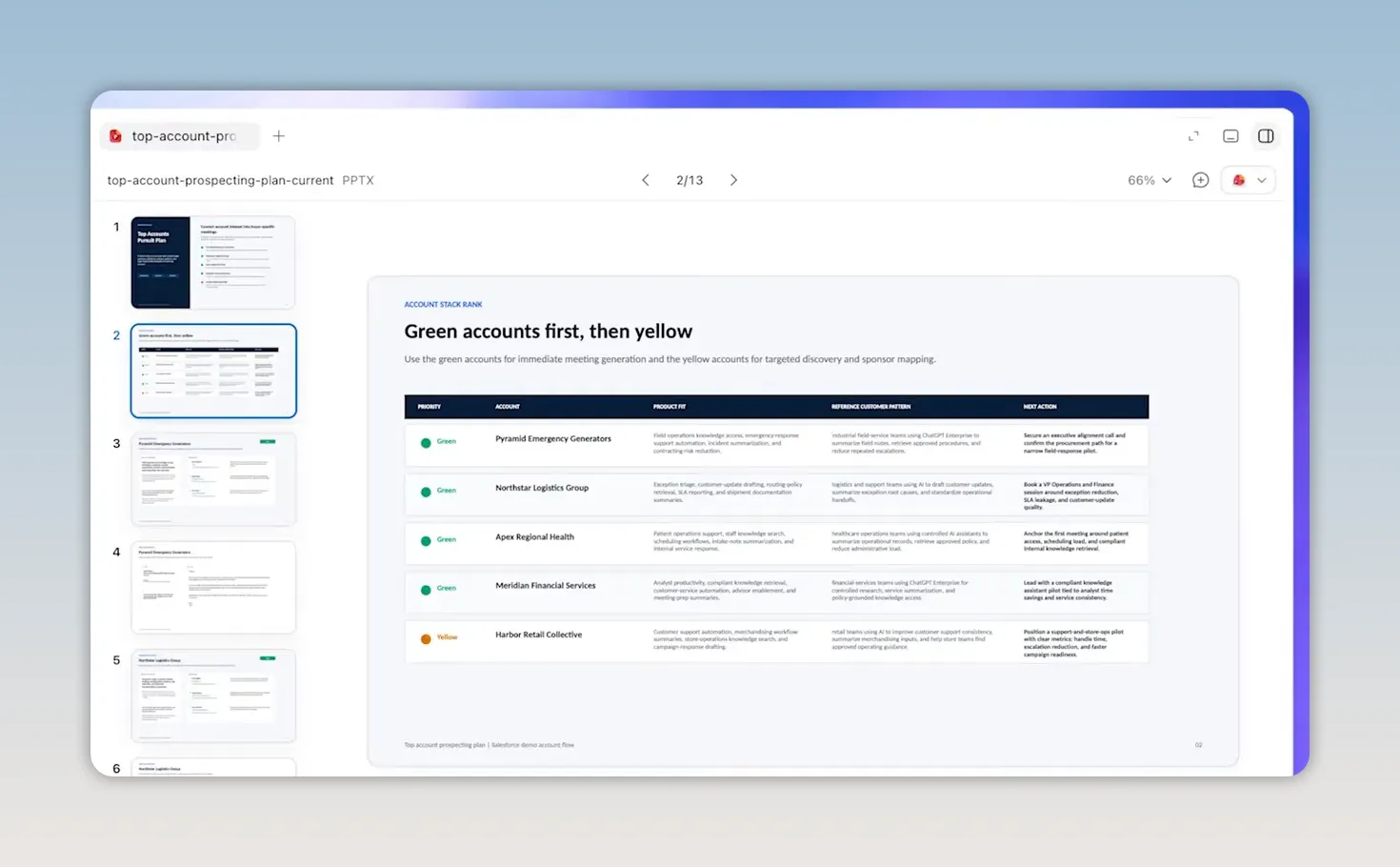Click the Pyramid Emergency Generators account cell
The height and width of the screenshot is (867, 1400).
tap(553, 439)
